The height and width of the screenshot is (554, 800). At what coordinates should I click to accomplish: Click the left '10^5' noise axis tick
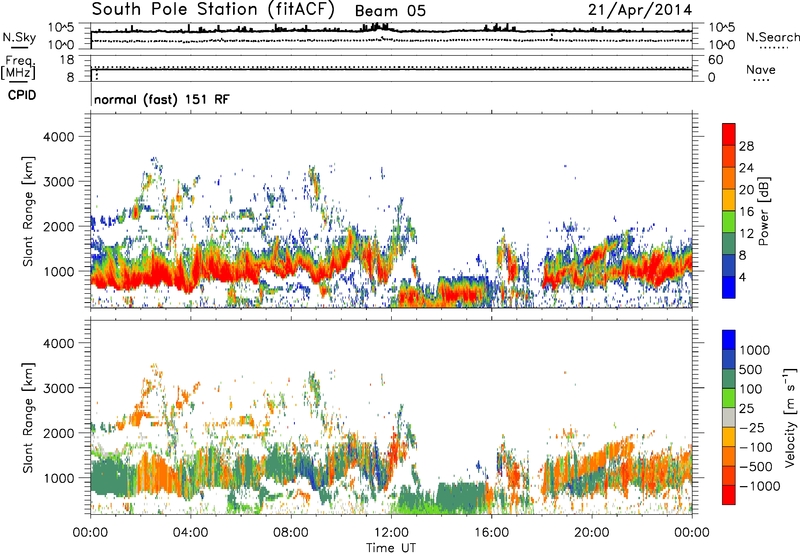tap(61, 28)
